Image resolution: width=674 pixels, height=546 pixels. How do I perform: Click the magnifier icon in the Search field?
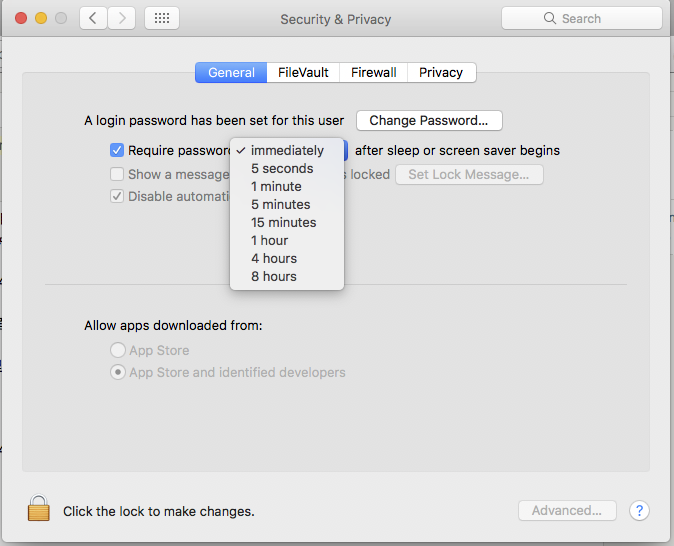tap(549, 18)
